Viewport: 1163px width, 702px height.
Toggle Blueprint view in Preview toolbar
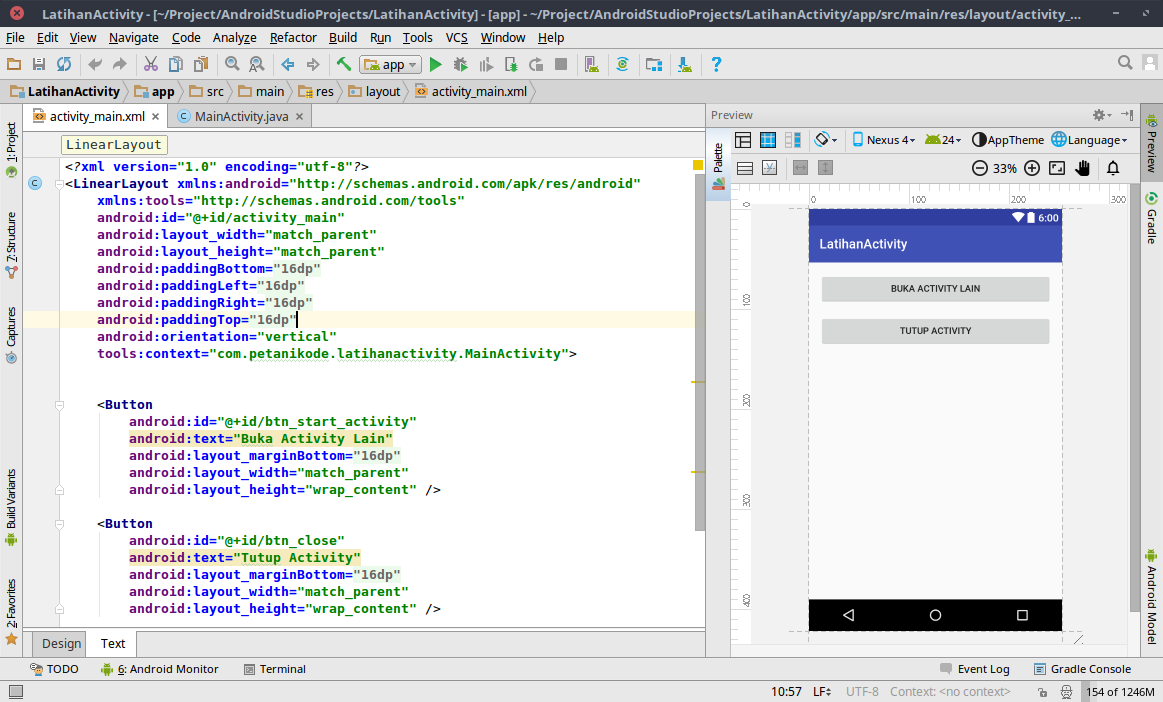pos(768,140)
